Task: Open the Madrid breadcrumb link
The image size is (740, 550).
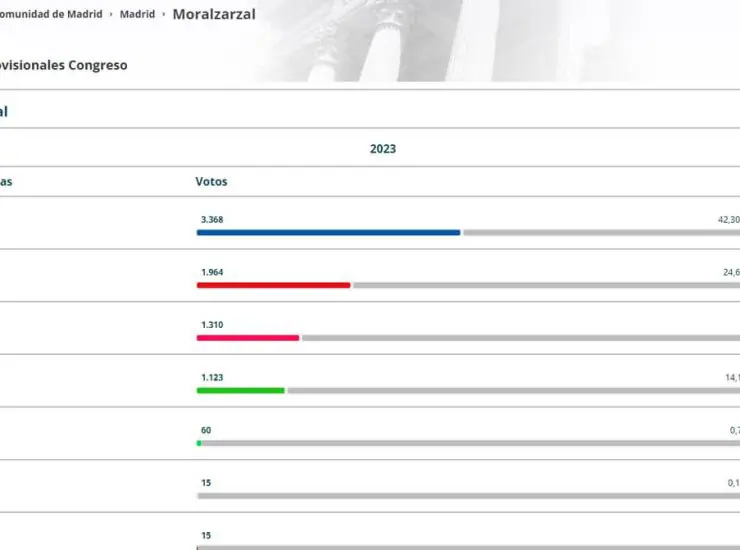Action: coord(137,14)
